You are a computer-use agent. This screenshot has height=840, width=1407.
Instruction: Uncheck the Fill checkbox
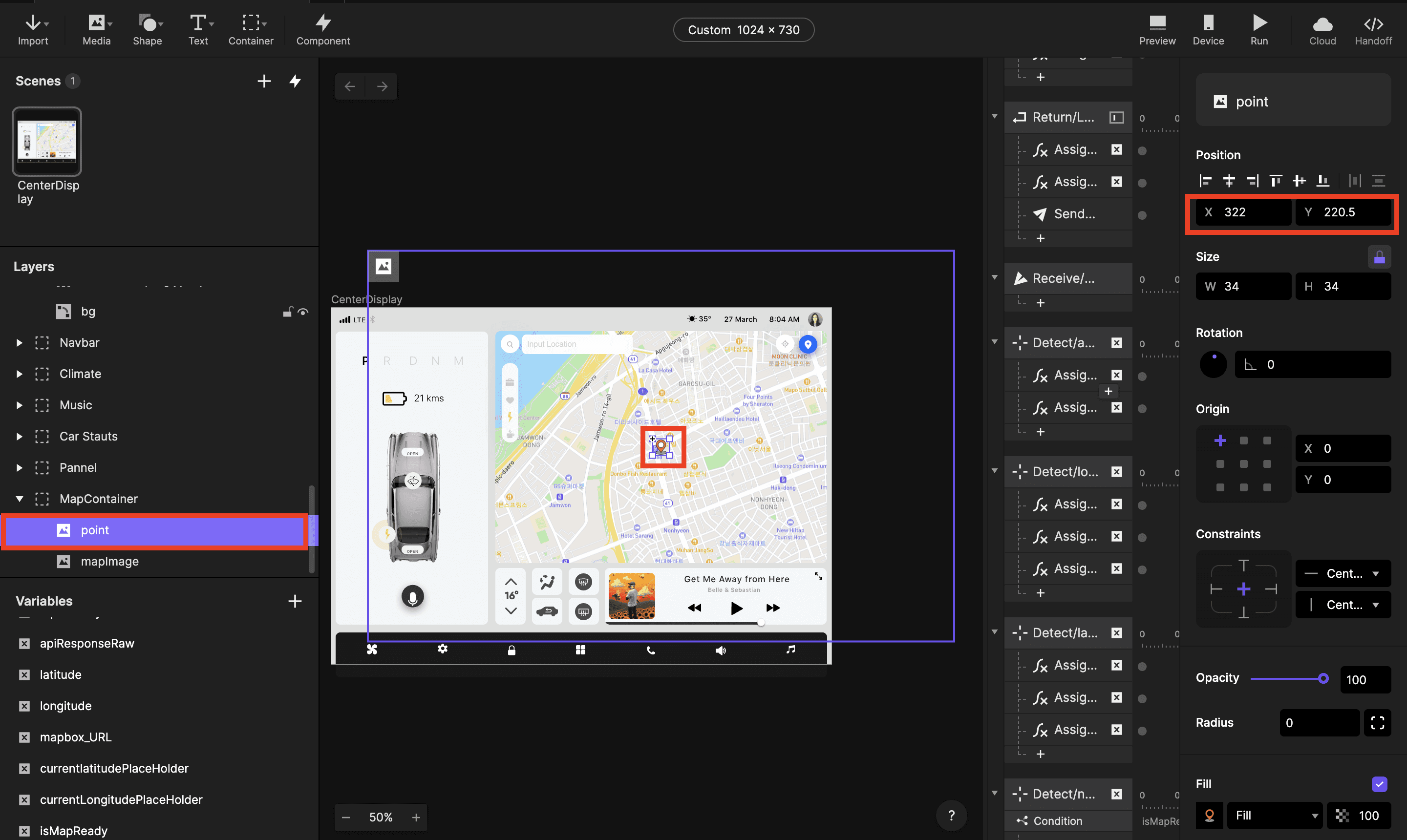[1379, 784]
